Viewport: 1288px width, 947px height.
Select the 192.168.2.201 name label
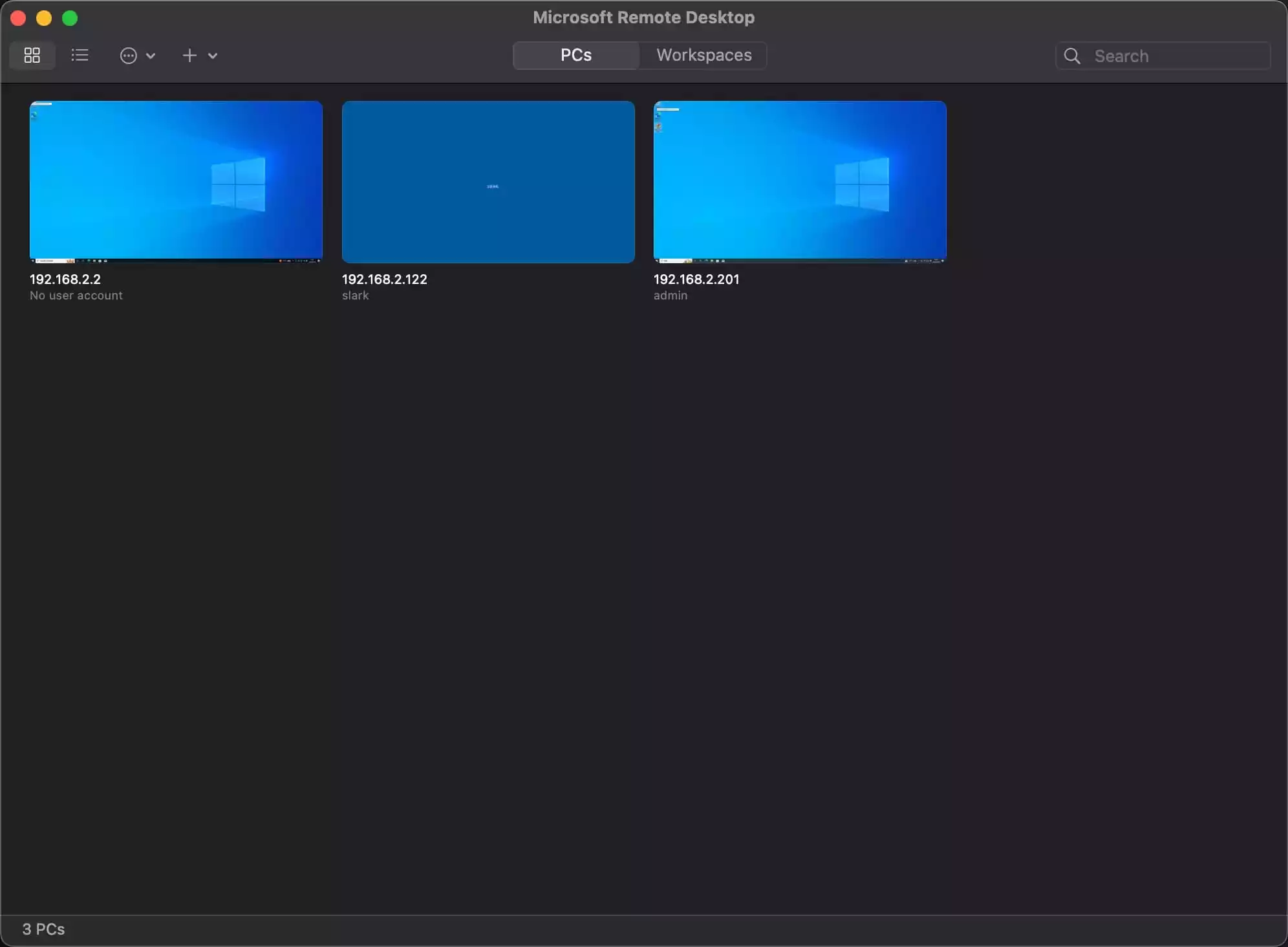pos(696,279)
